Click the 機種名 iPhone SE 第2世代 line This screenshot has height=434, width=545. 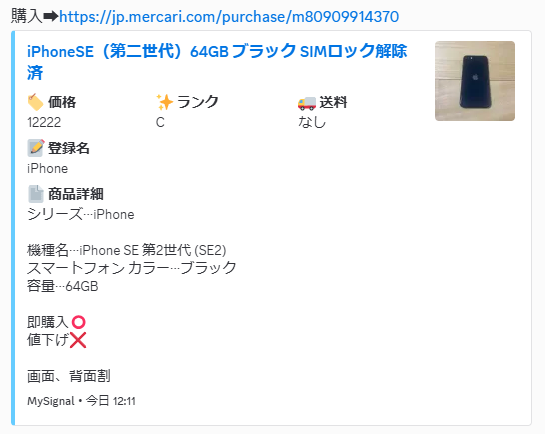127,250
